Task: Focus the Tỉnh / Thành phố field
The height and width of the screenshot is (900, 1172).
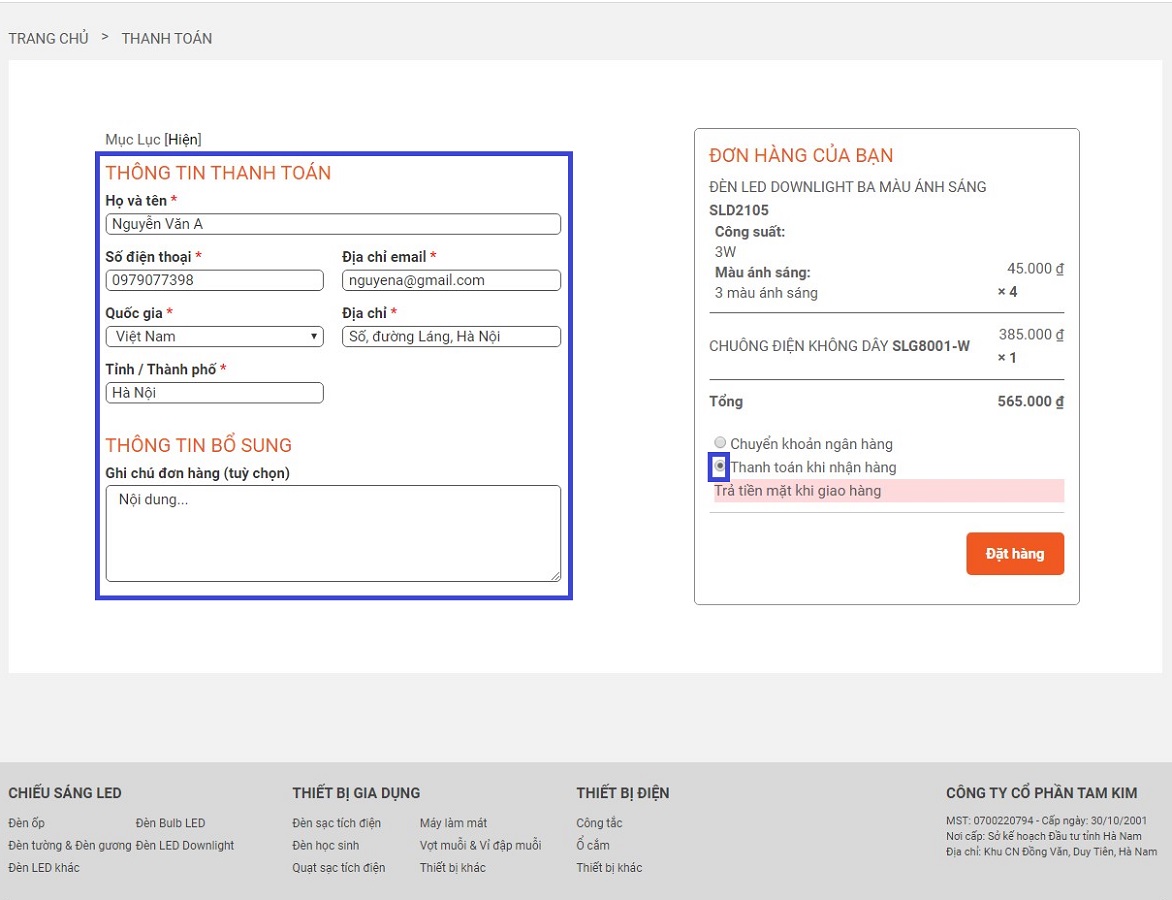Action: [x=214, y=393]
